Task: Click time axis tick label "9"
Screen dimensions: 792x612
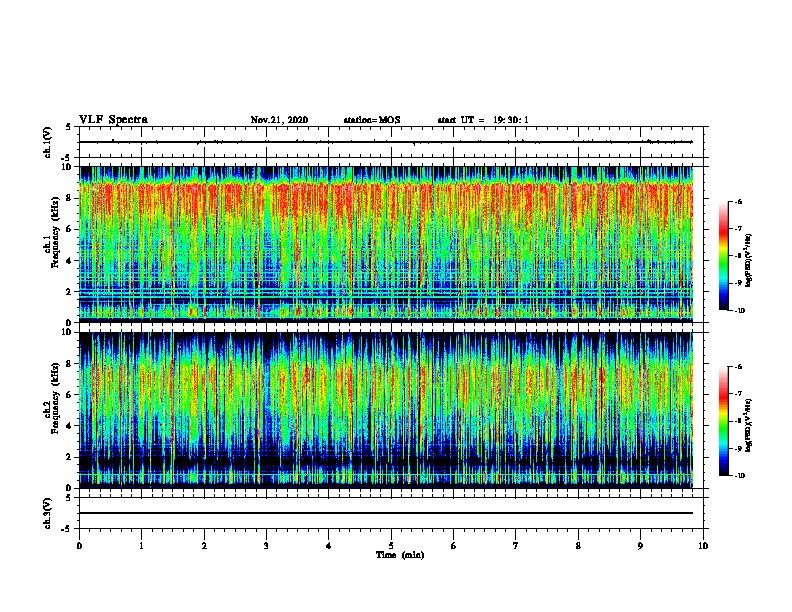Action: [640, 546]
